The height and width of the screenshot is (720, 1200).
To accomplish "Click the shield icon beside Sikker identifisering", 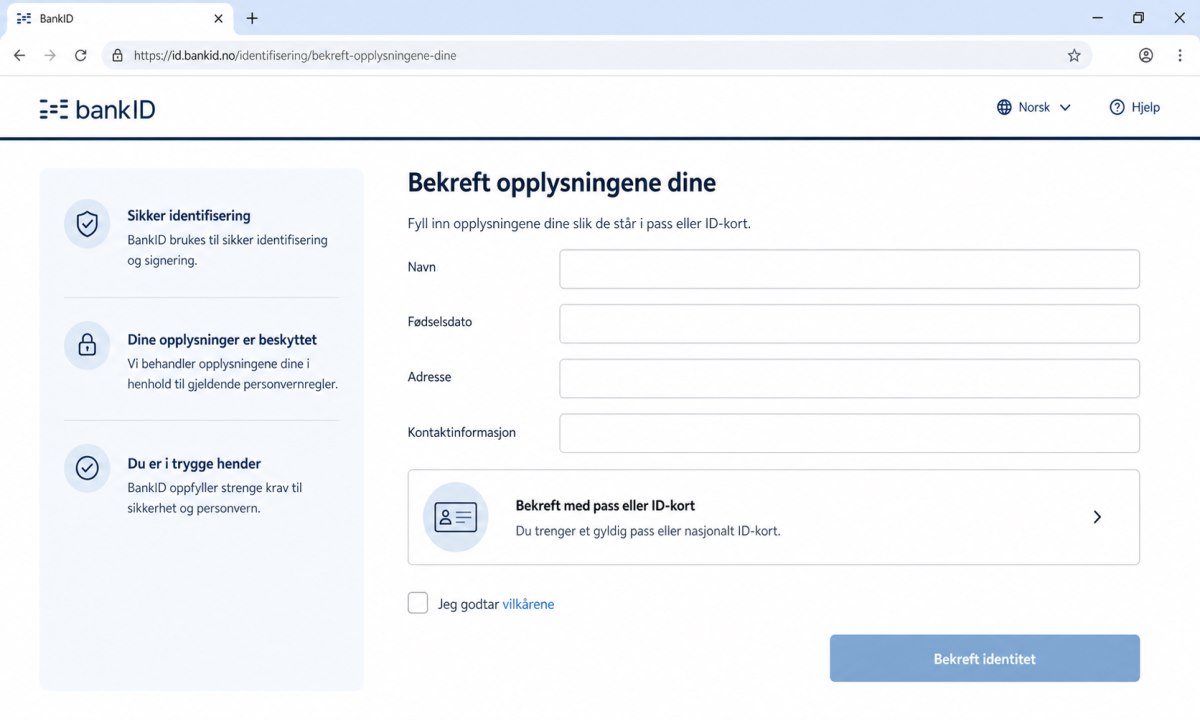I will (x=87, y=223).
